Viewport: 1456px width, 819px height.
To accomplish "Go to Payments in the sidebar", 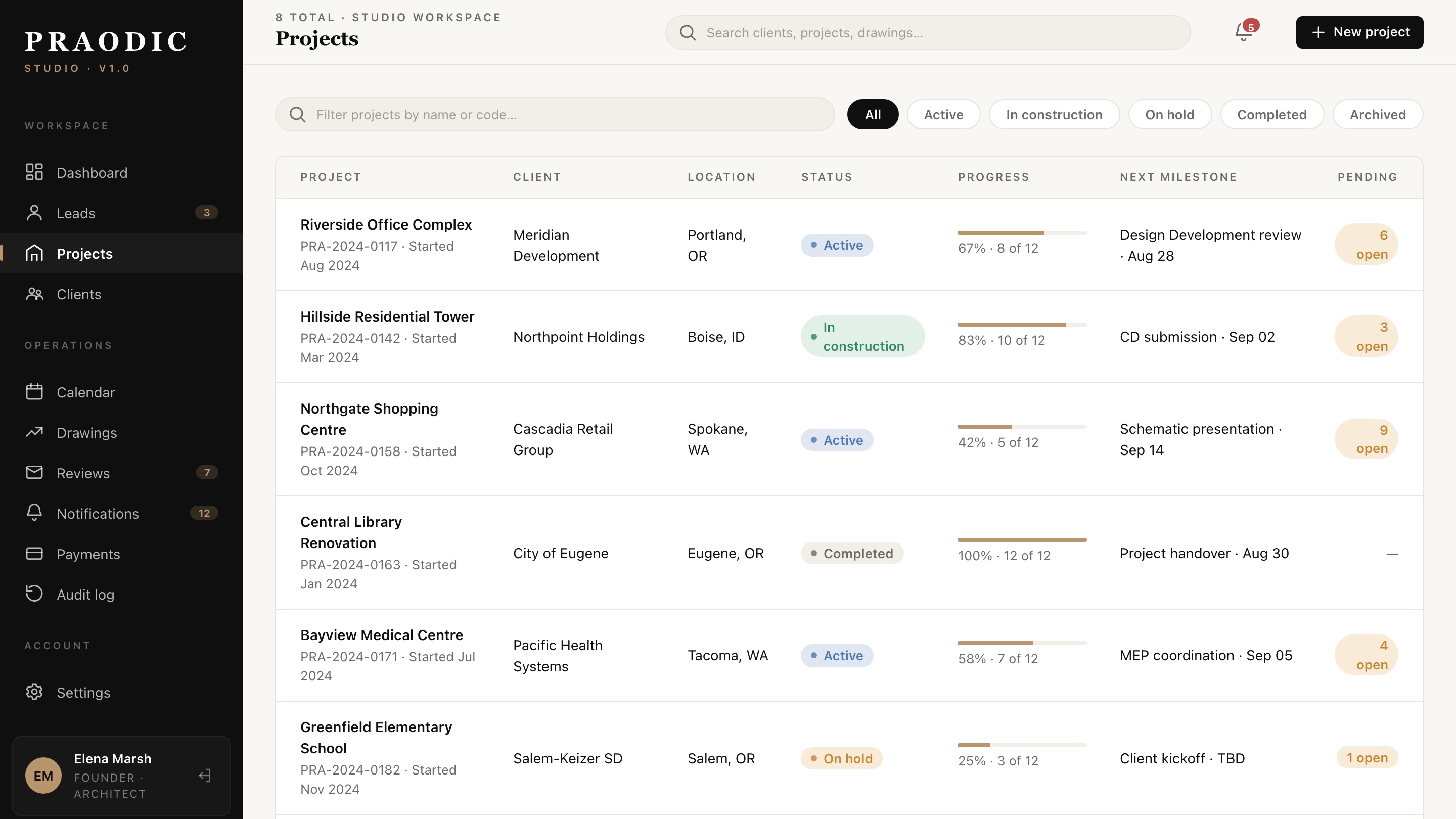I will click(121, 554).
